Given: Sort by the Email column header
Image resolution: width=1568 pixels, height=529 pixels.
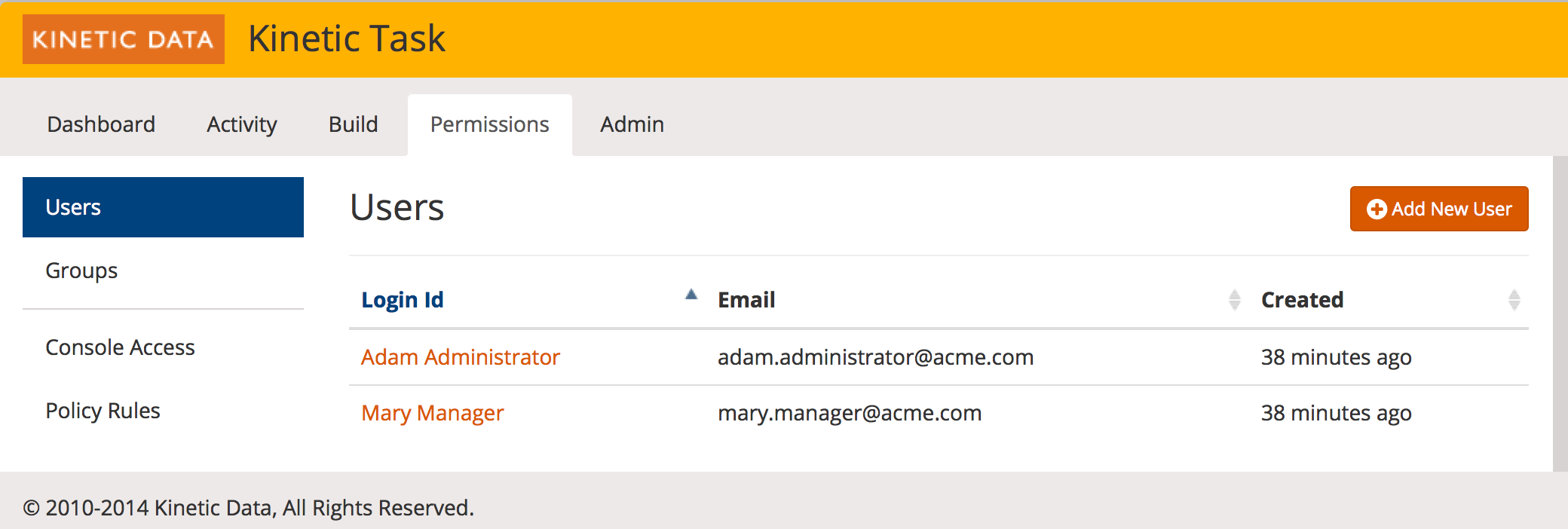Looking at the screenshot, I should [746, 300].
